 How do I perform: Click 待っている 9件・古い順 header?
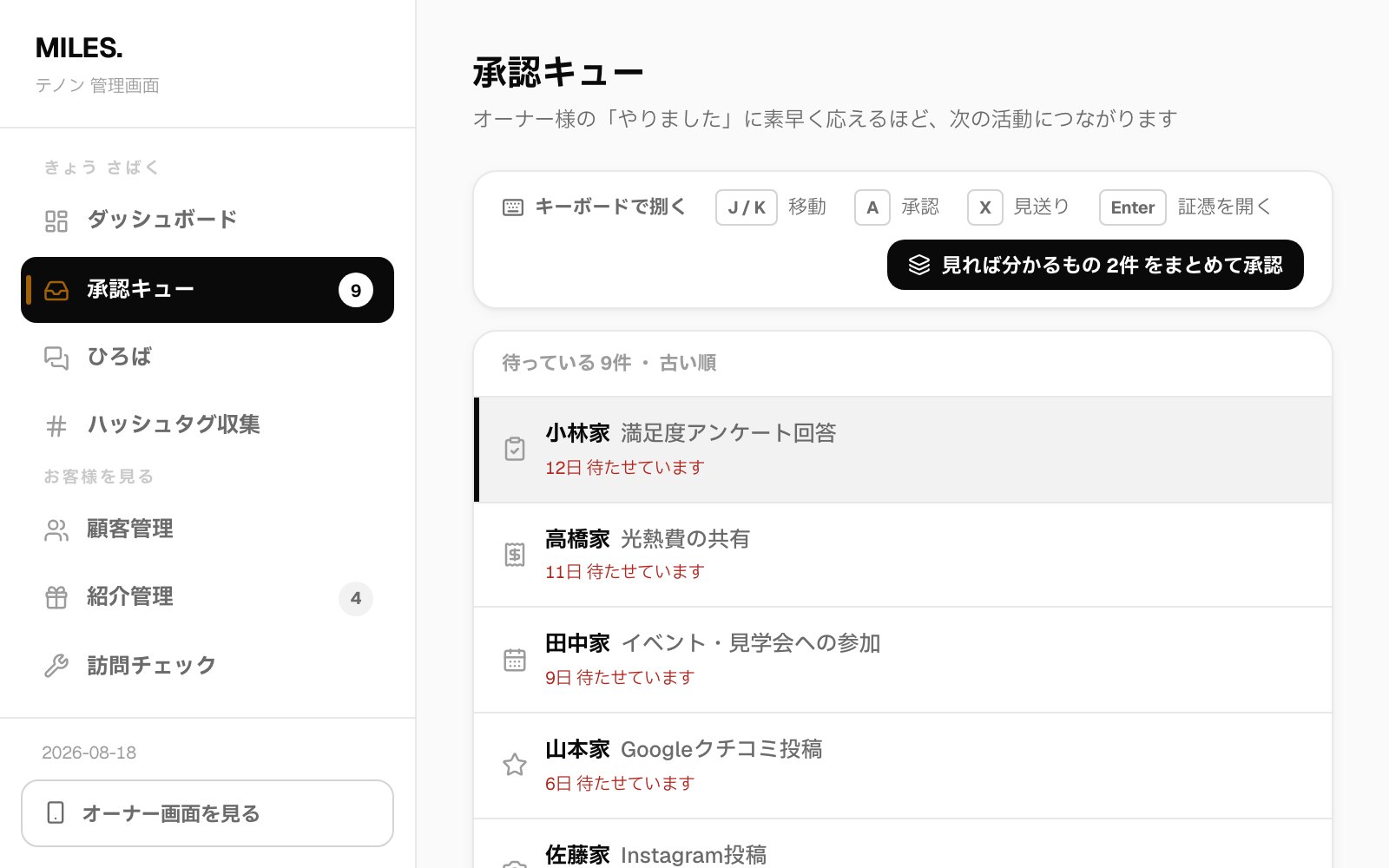(609, 363)
